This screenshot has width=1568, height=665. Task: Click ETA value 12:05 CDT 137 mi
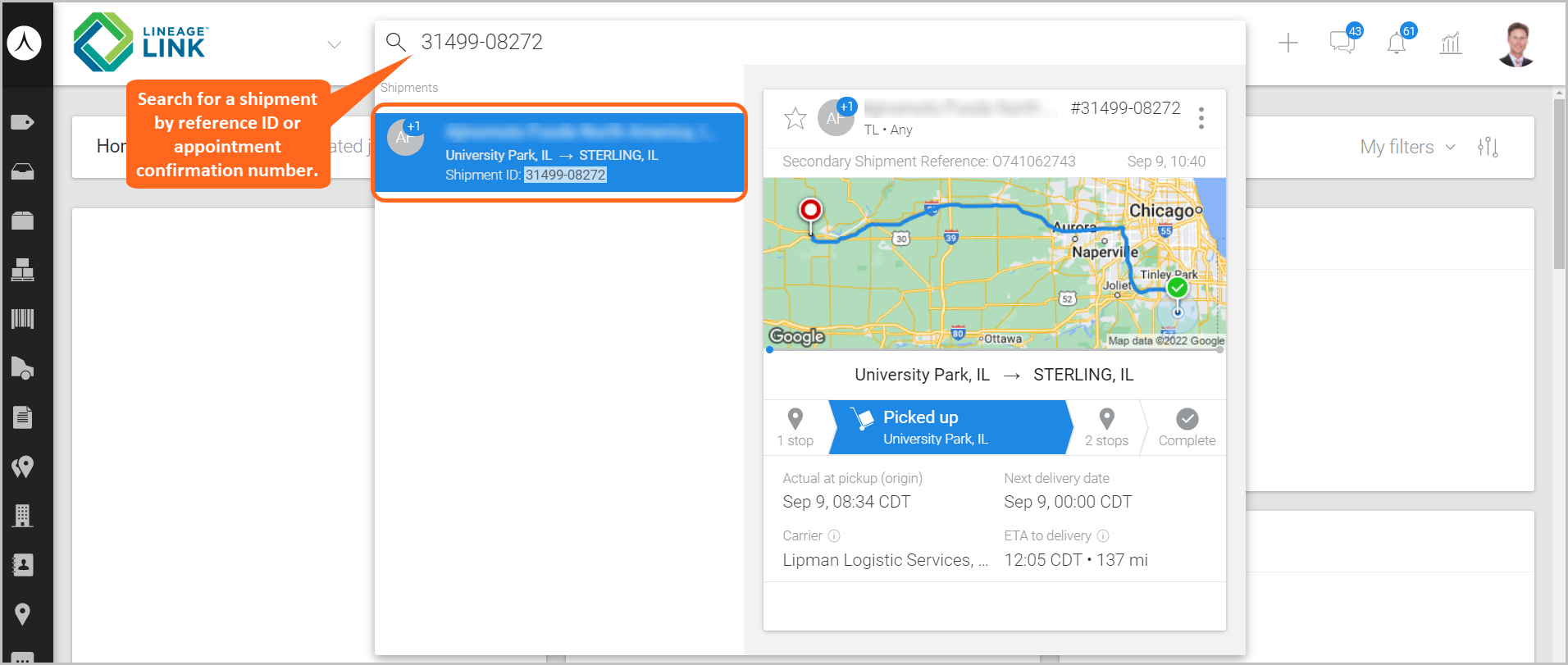1076,560
